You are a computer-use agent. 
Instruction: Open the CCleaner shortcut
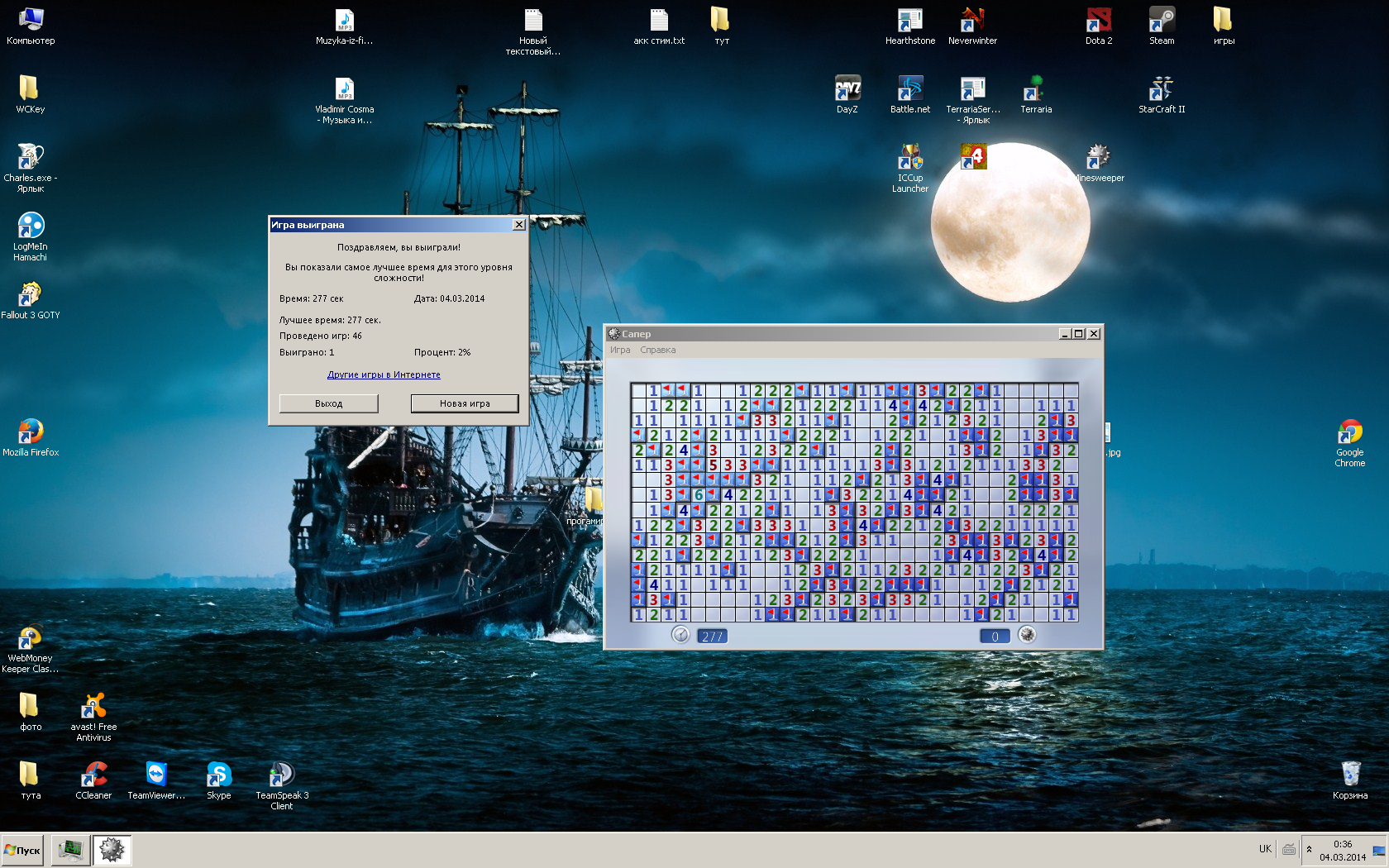[x=93, y=775]
